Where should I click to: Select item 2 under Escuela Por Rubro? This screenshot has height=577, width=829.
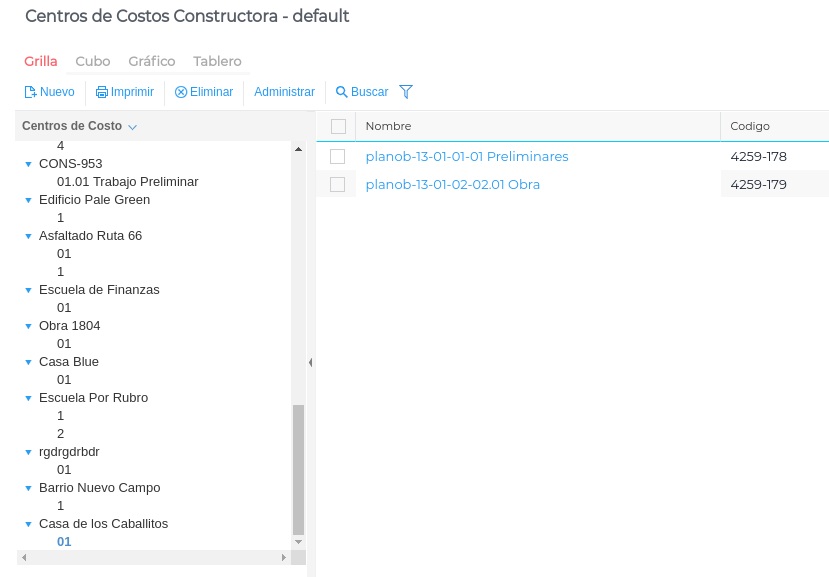tap(60, 434)
